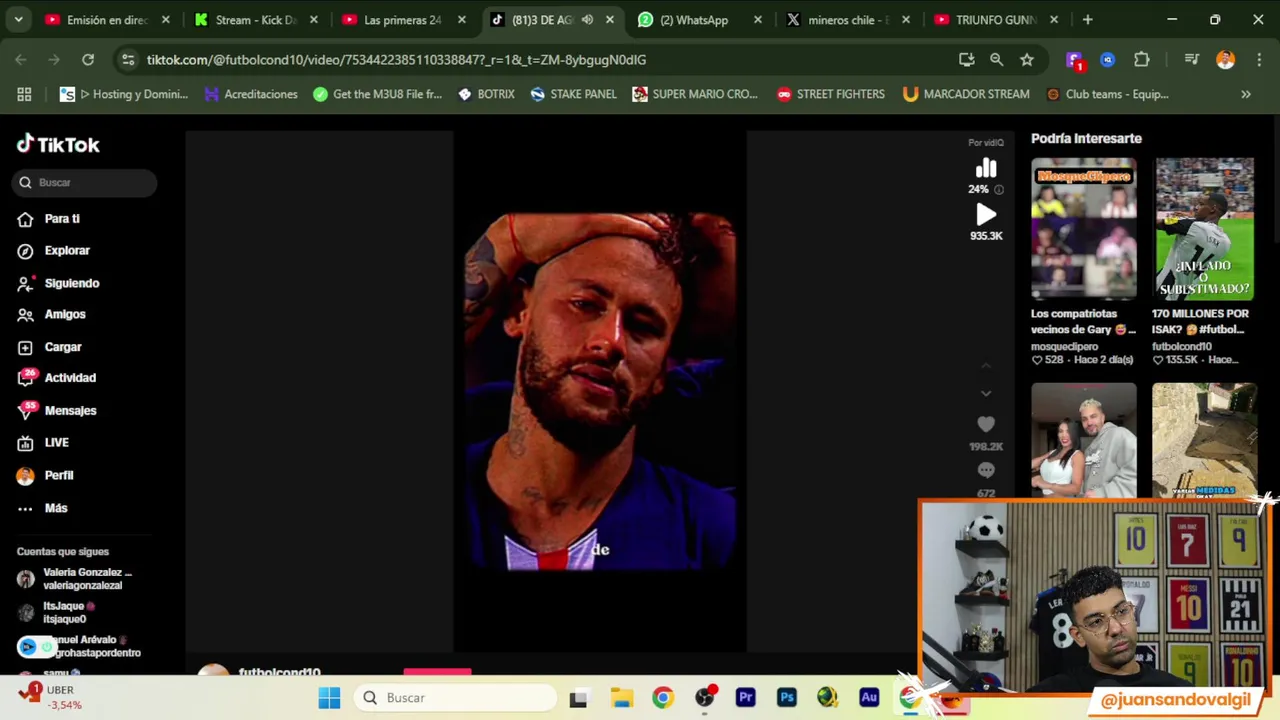Image resolution: width=1280 pixels, height=720 pixels.
Task: Open the BOTRIX bookmark
Action: click(x=486, y=94)
